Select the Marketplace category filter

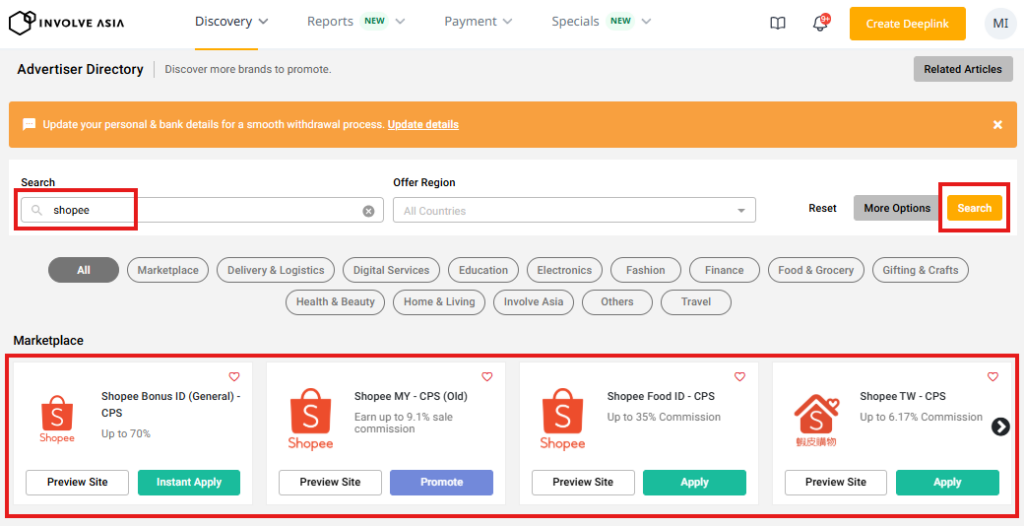tap(168, 270)
